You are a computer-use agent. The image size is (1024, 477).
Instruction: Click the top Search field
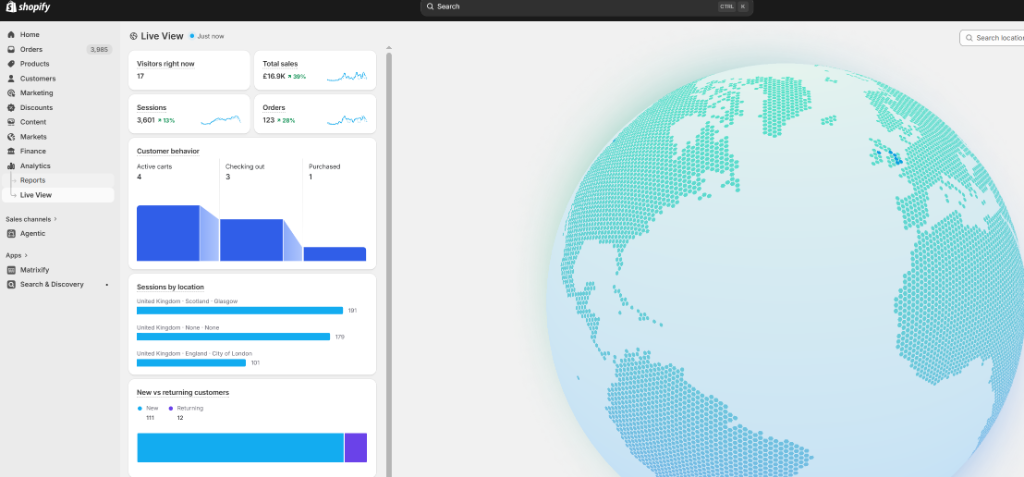(586, 7)
